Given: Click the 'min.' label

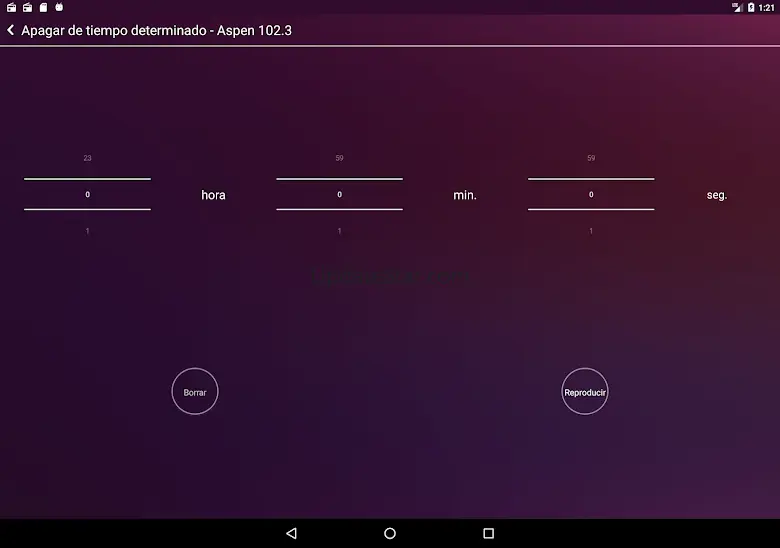Looking at the screenshot, I should click(x=465, y=195).
